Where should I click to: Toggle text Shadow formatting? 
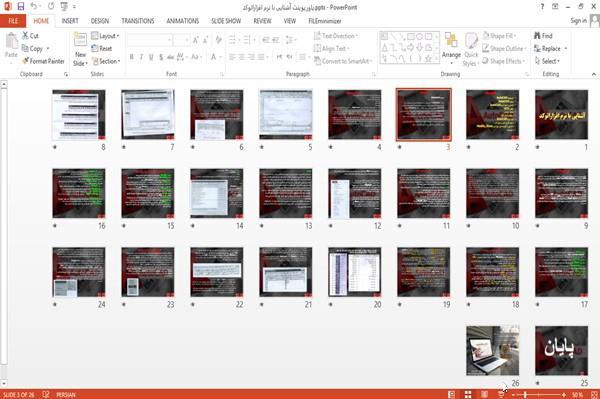click(161, 57)
